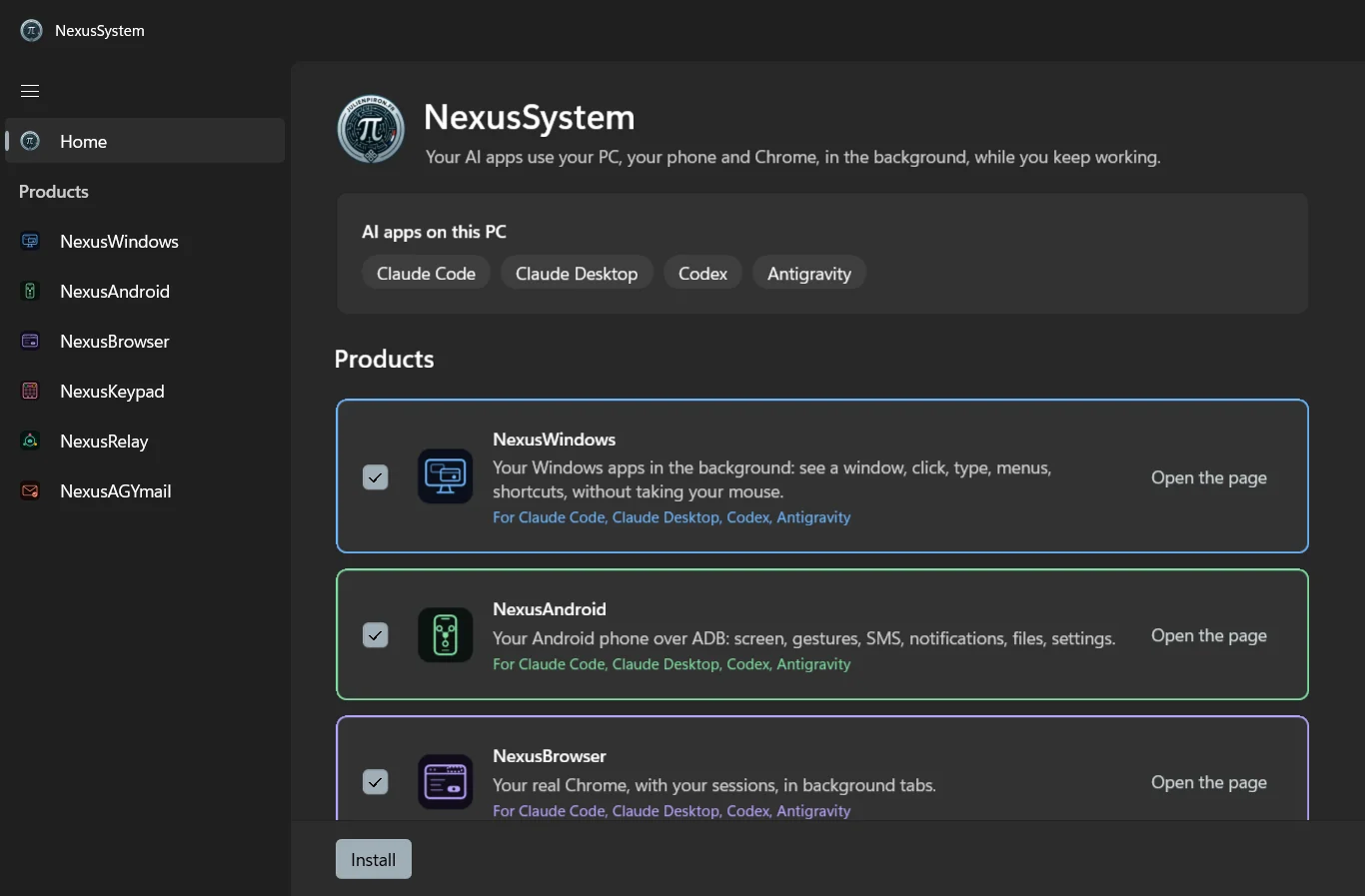Open NexusKeypad page from sidebar
This screenshot has height=896, width=1365.
[145, 391]
